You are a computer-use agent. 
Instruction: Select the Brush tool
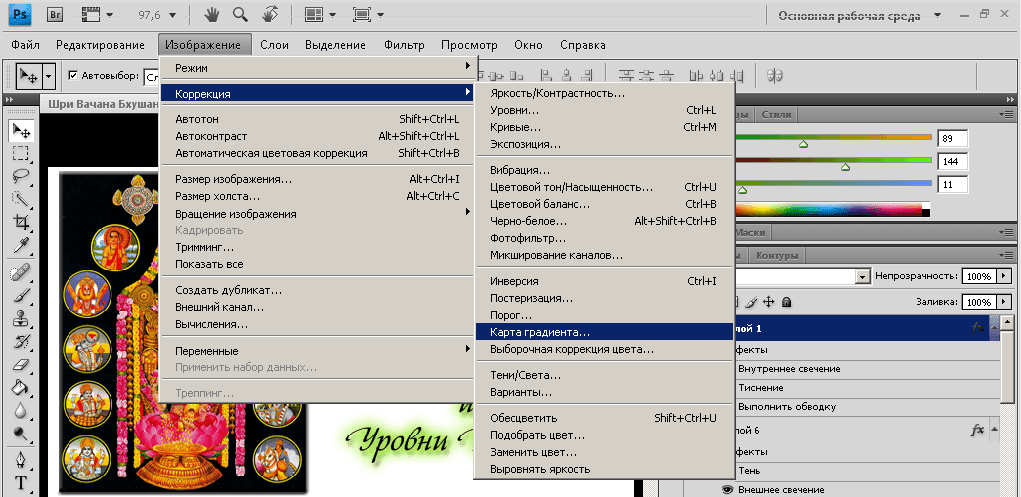(x=21, y=294)
